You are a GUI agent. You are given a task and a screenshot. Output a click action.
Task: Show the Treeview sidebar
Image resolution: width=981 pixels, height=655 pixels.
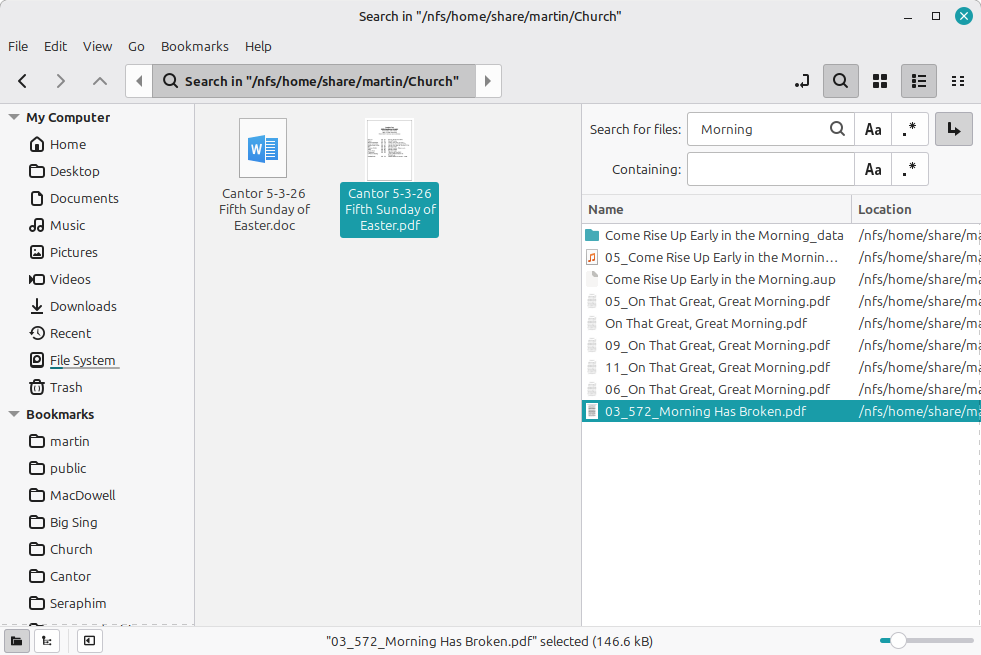click(47, 641)
